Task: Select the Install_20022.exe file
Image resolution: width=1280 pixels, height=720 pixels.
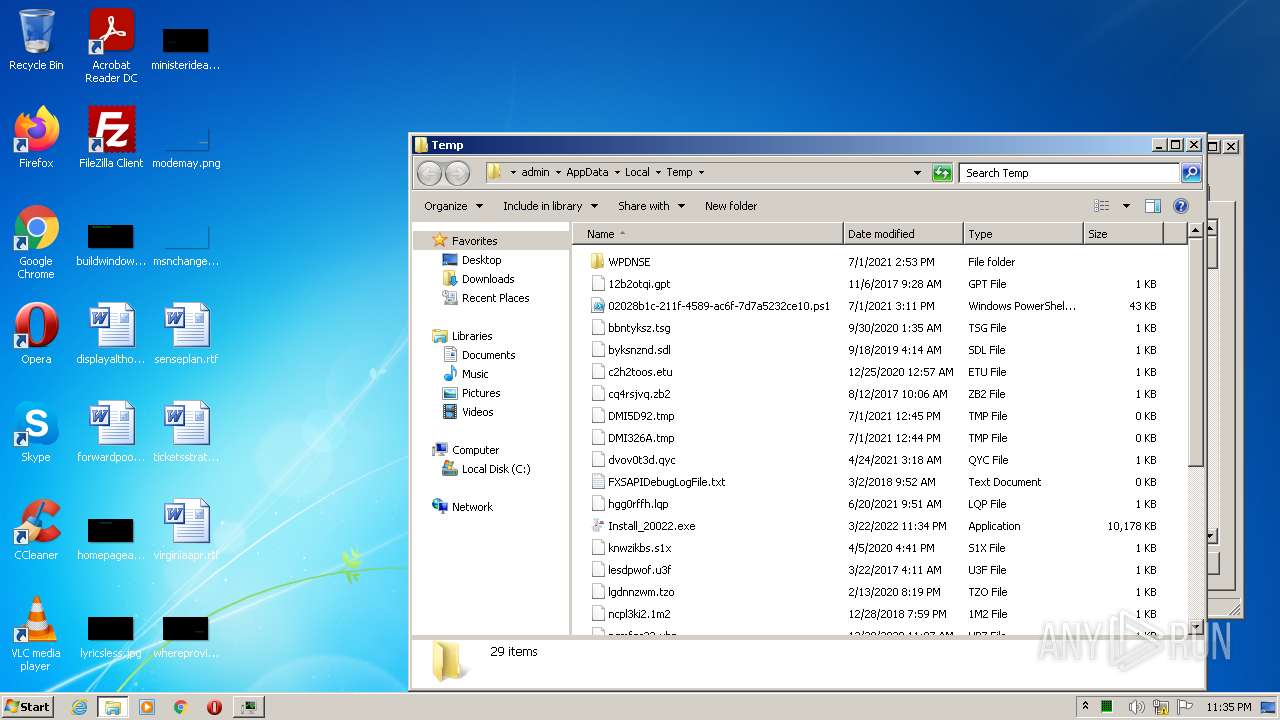Action: point(651,526)
